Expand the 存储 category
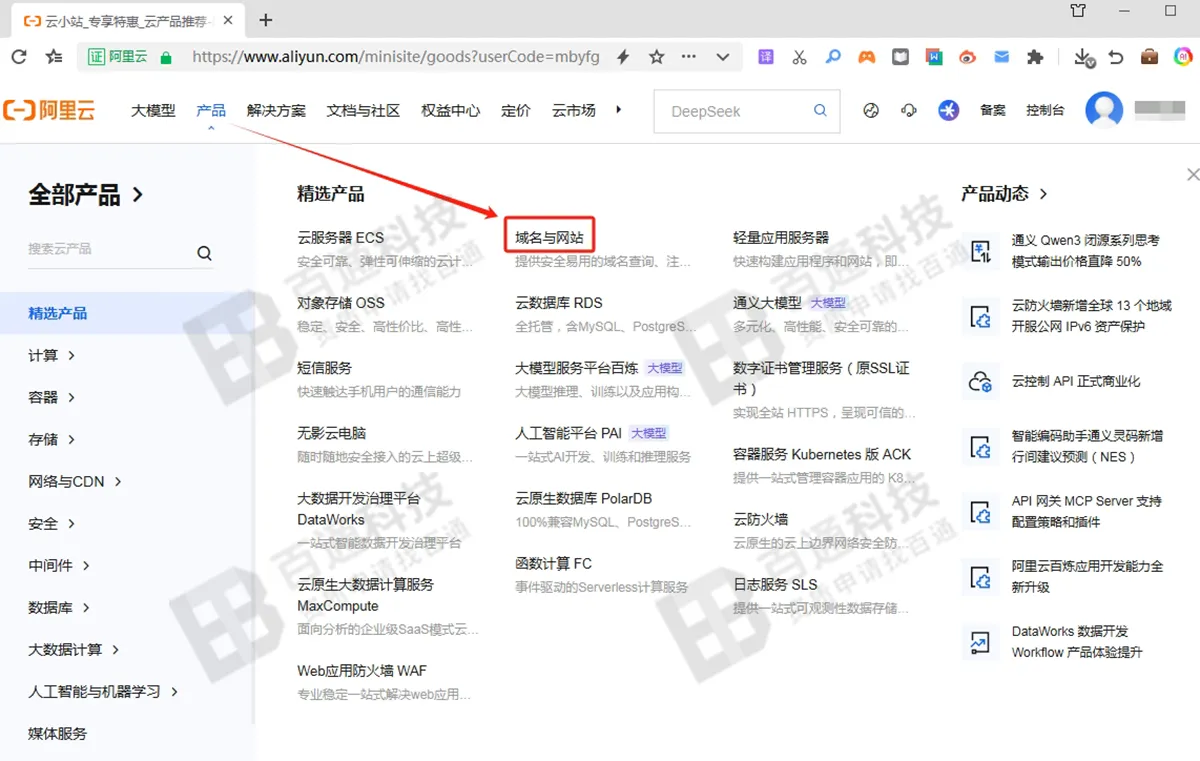 point(52,439)
